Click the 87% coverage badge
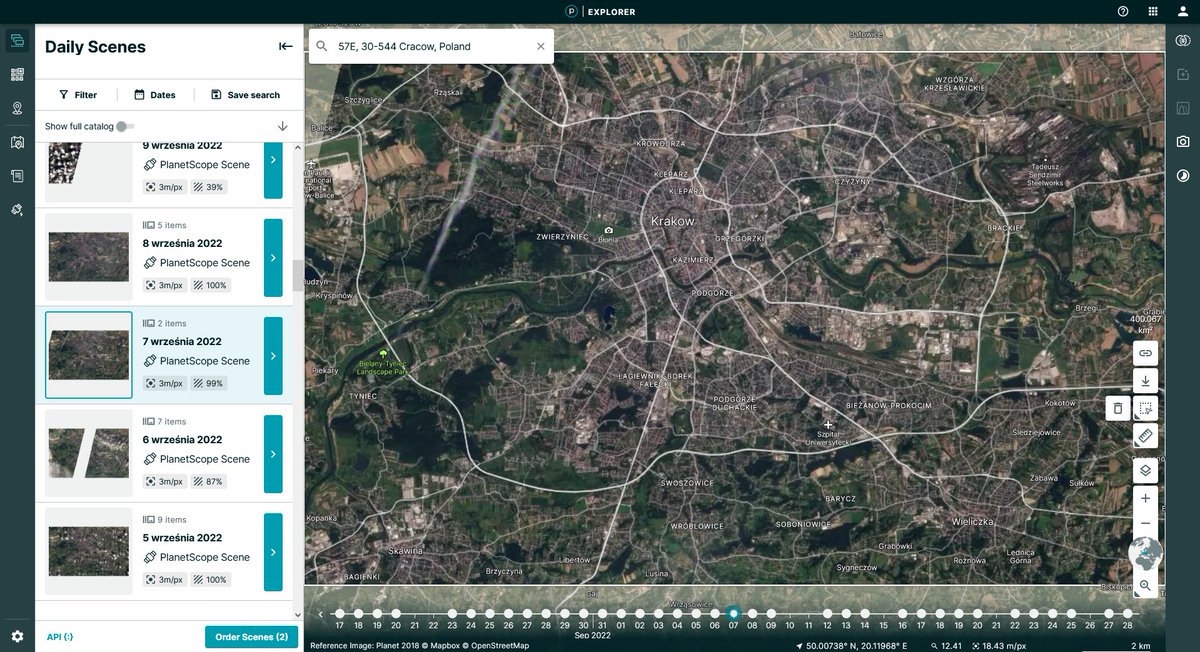1200x652 pixels. pyautogui.click(x=209, y=481)
